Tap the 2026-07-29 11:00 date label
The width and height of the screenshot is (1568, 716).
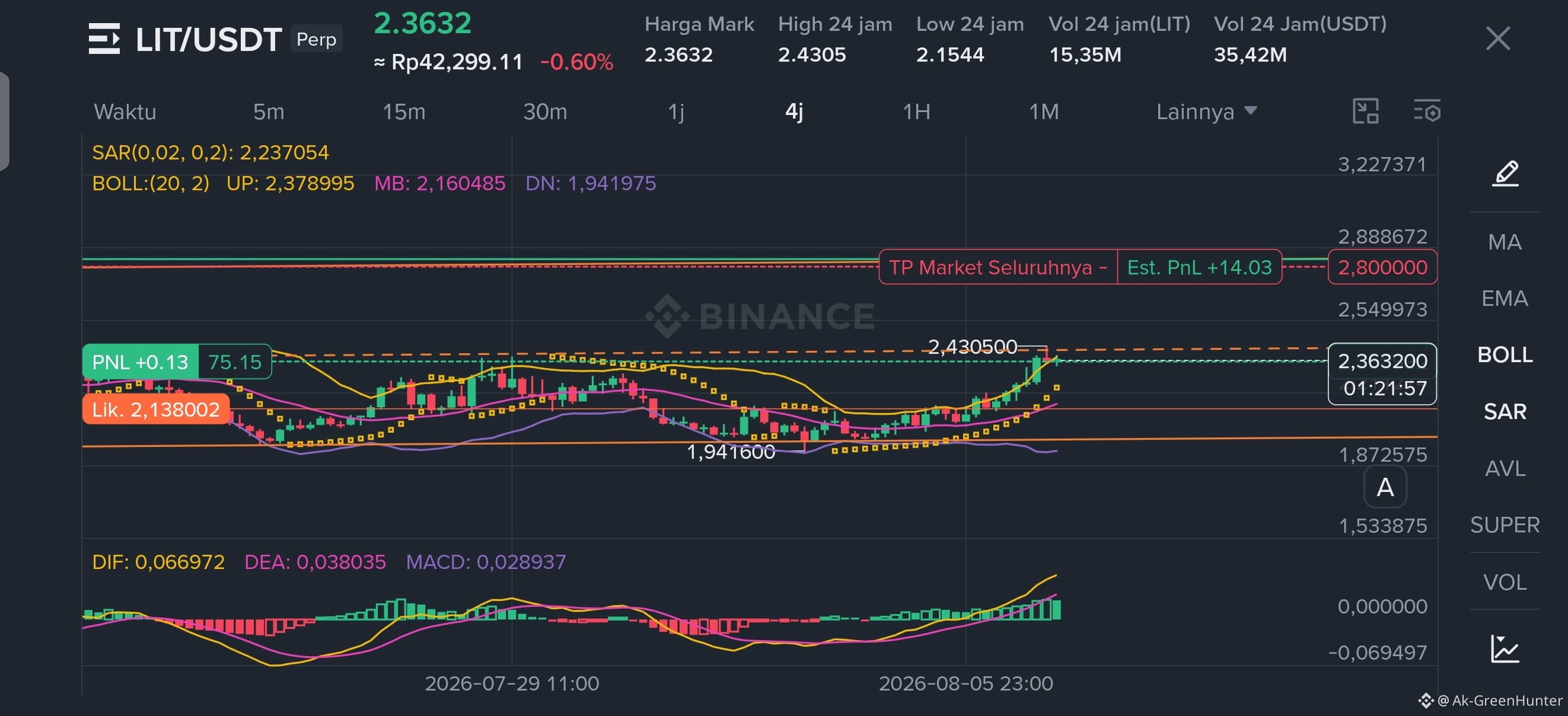pos(512,683)
